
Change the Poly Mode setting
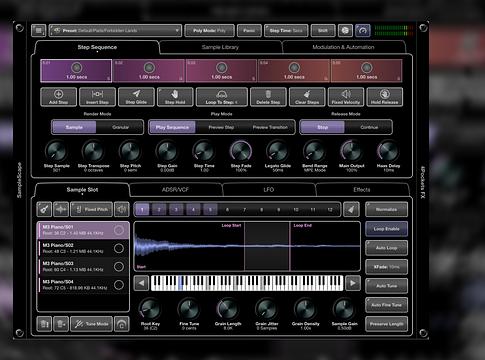click(x=209, y=31)
